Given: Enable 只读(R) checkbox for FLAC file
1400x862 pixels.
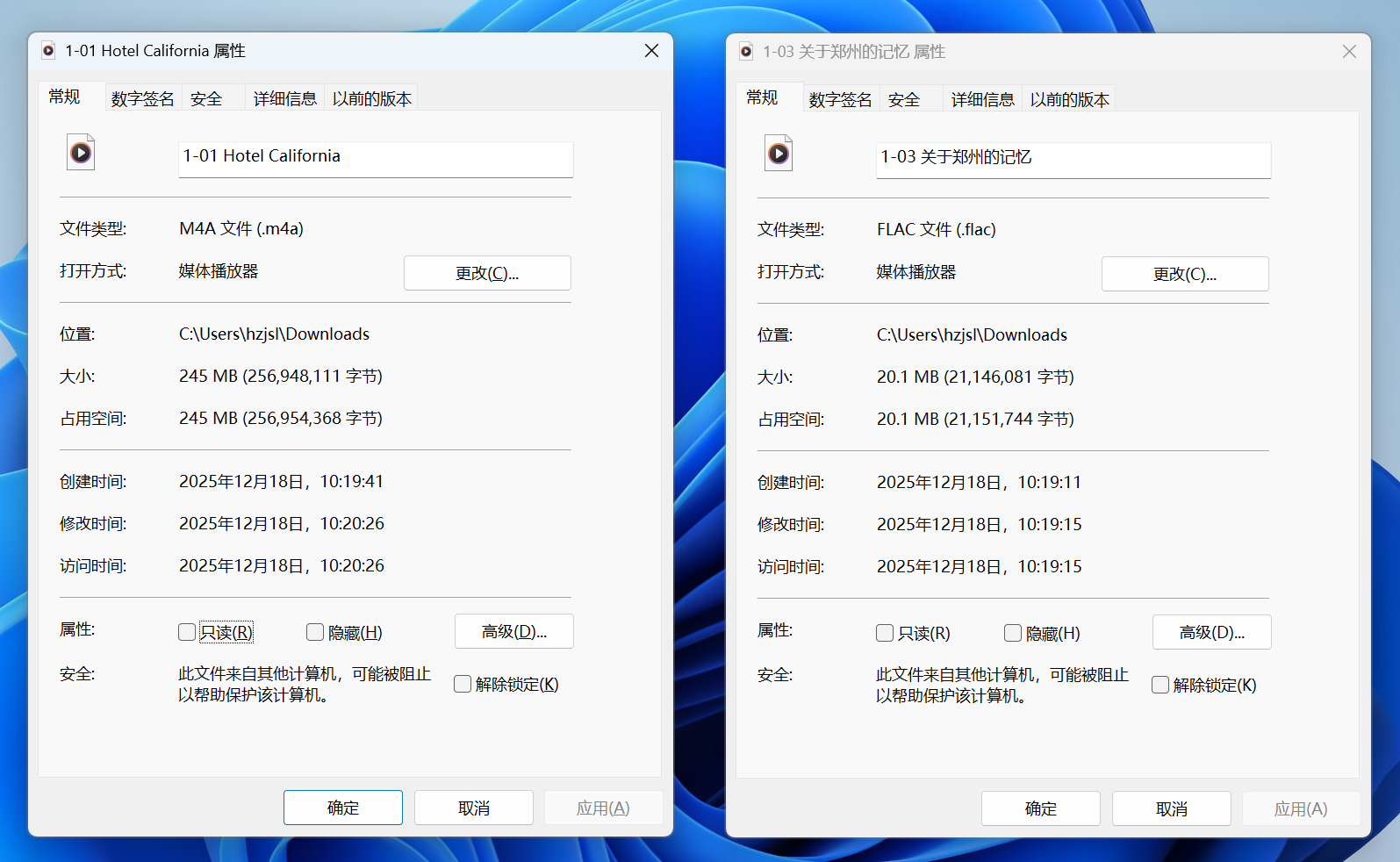Looking at the screenshot, I should pyautogui.click(x=885, y=633).
